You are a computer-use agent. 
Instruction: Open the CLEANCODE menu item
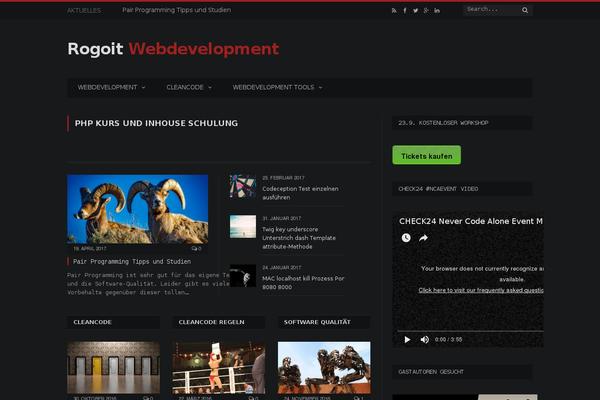click(185, 87)
